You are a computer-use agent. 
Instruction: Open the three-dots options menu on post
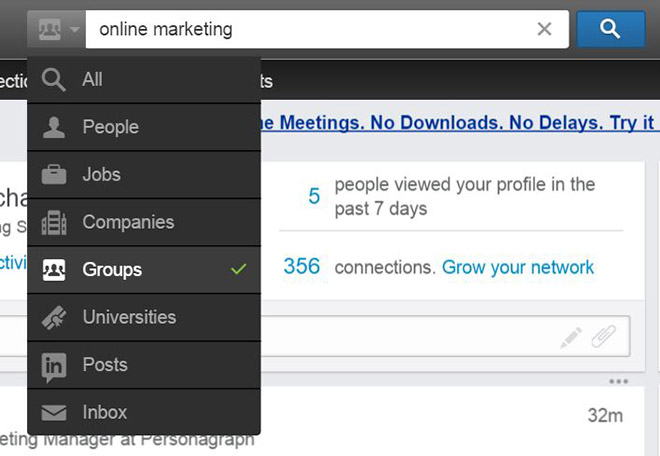point(618,382)
